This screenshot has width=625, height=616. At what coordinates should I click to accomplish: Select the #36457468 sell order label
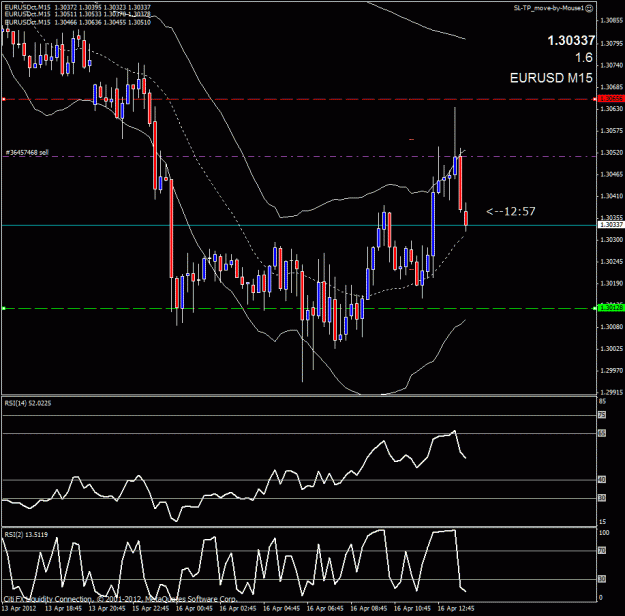(27, 152)
